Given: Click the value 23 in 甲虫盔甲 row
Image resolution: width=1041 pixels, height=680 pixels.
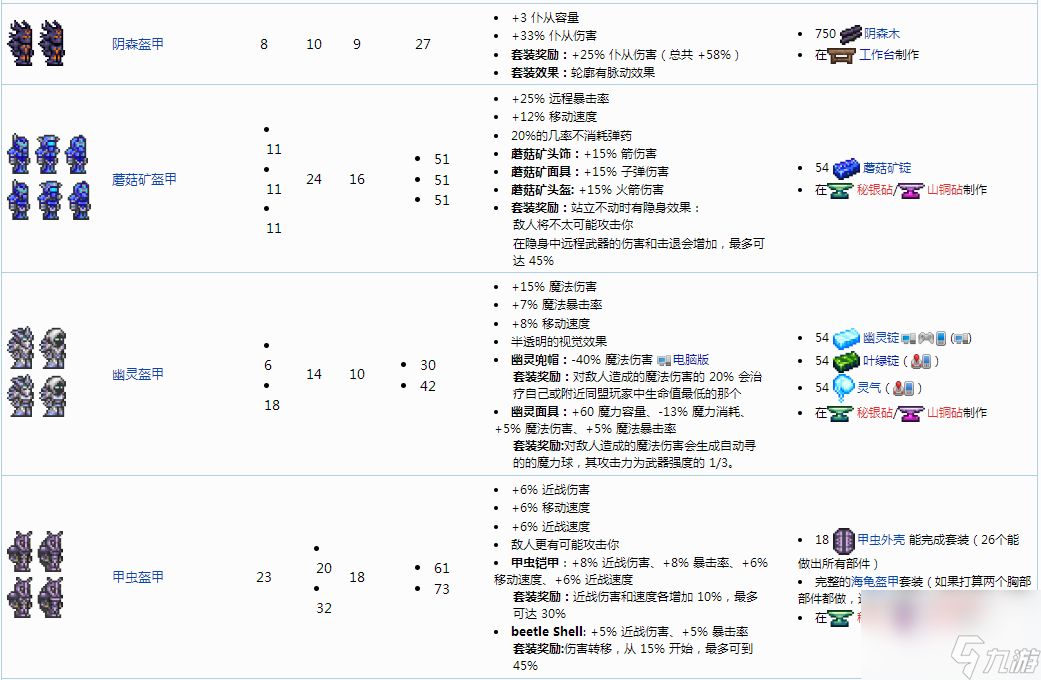Looking at the screenshot, I should (264, 577).
